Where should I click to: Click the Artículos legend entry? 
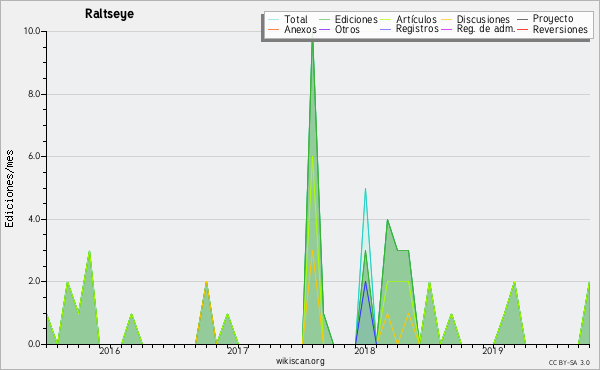tap(408, 20)
